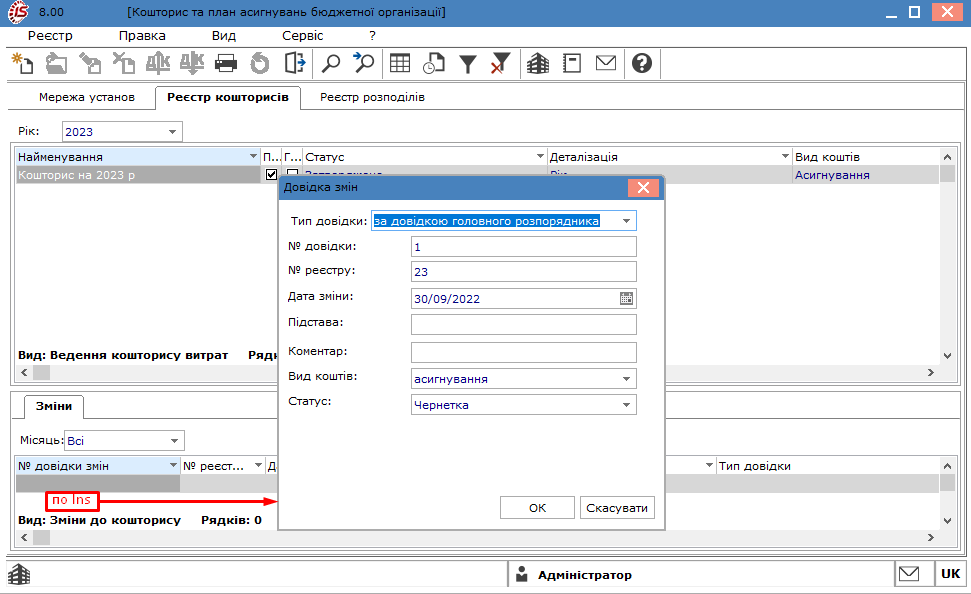Click the organization building toolbar icon
Viewport: 971px width, 594px height.
click(x=538, y=63)
